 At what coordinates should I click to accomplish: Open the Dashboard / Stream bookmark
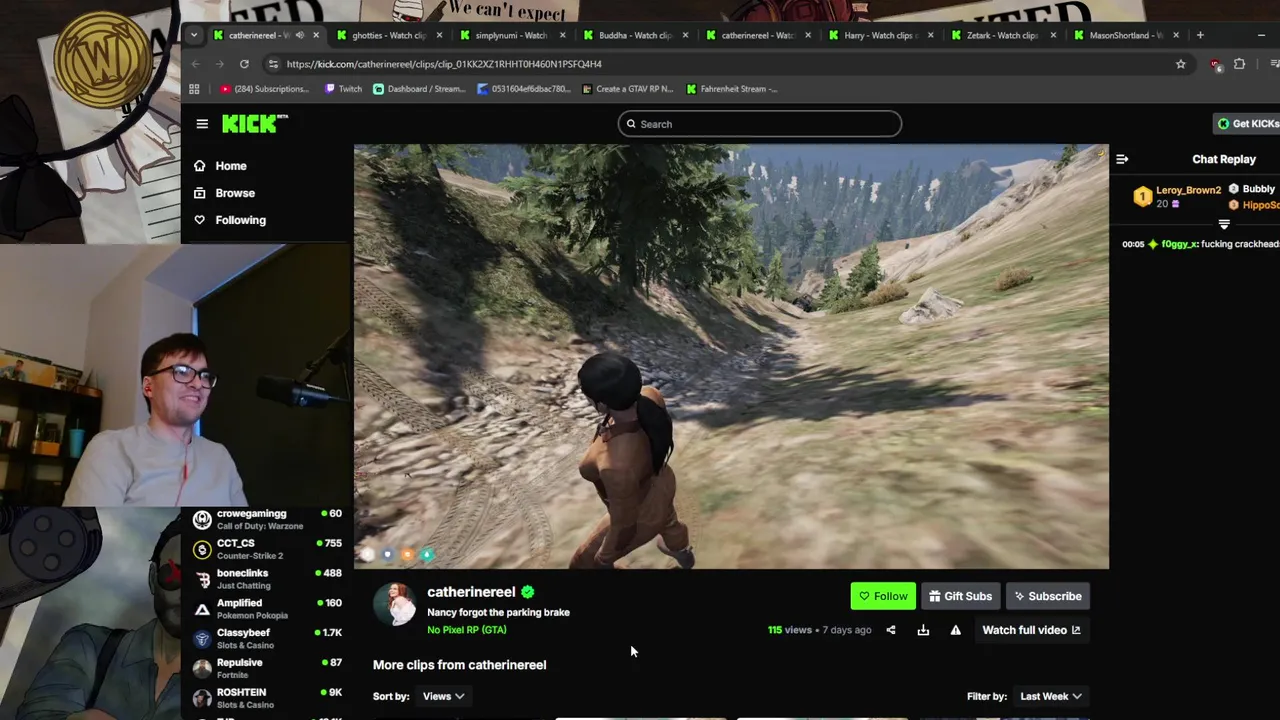point(419,89)
